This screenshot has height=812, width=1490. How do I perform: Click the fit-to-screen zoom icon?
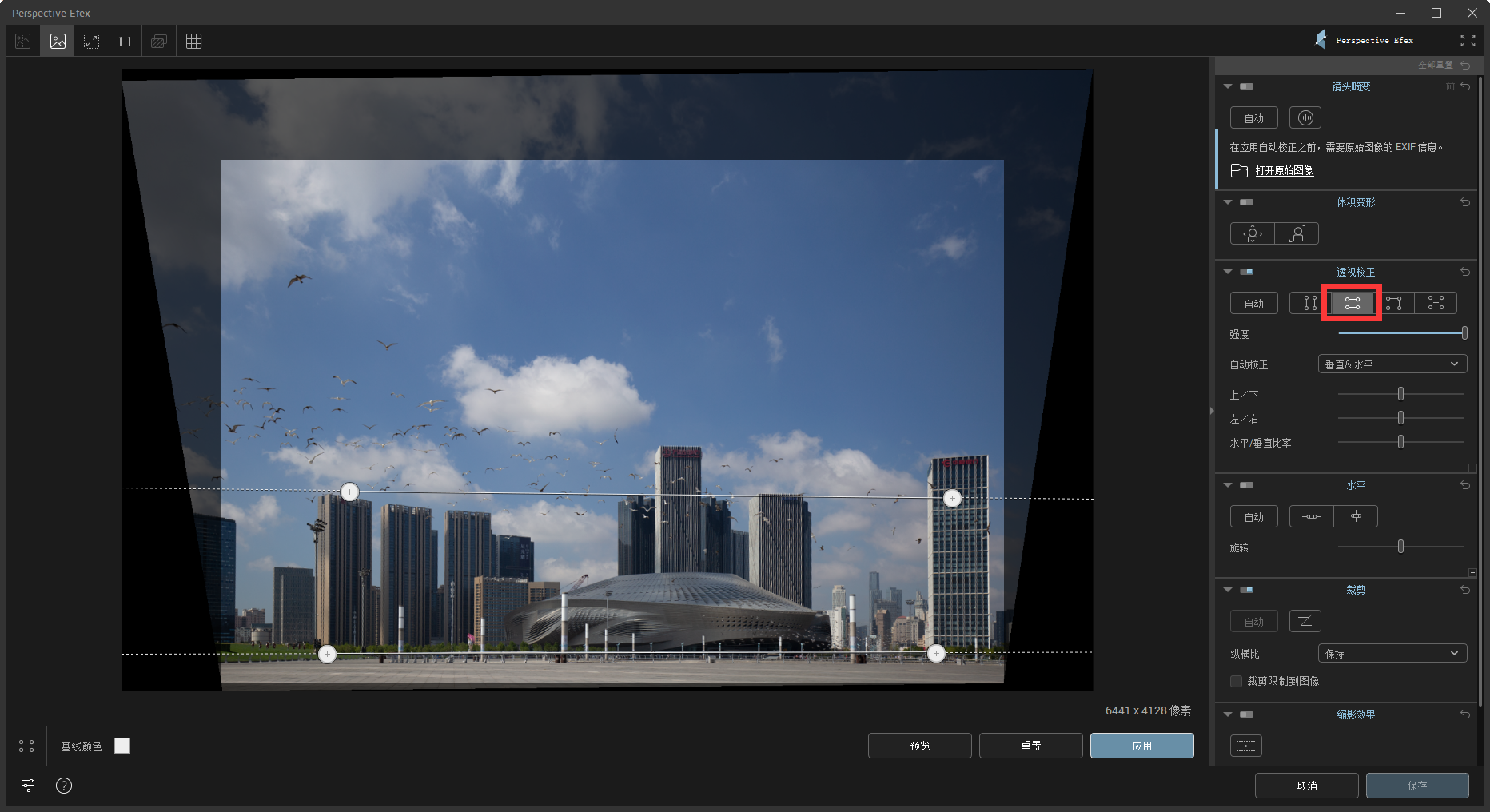(92, 41)
